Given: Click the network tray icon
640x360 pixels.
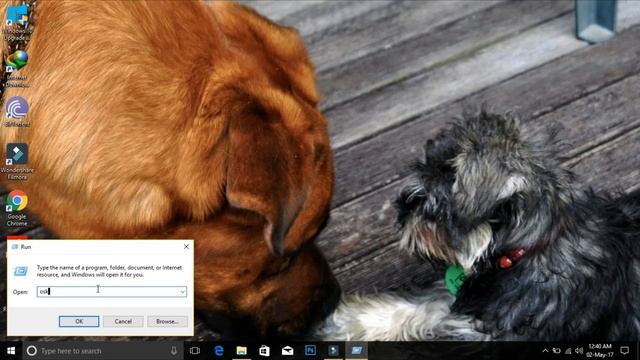Looking at the screenshot, I should 568,351.
